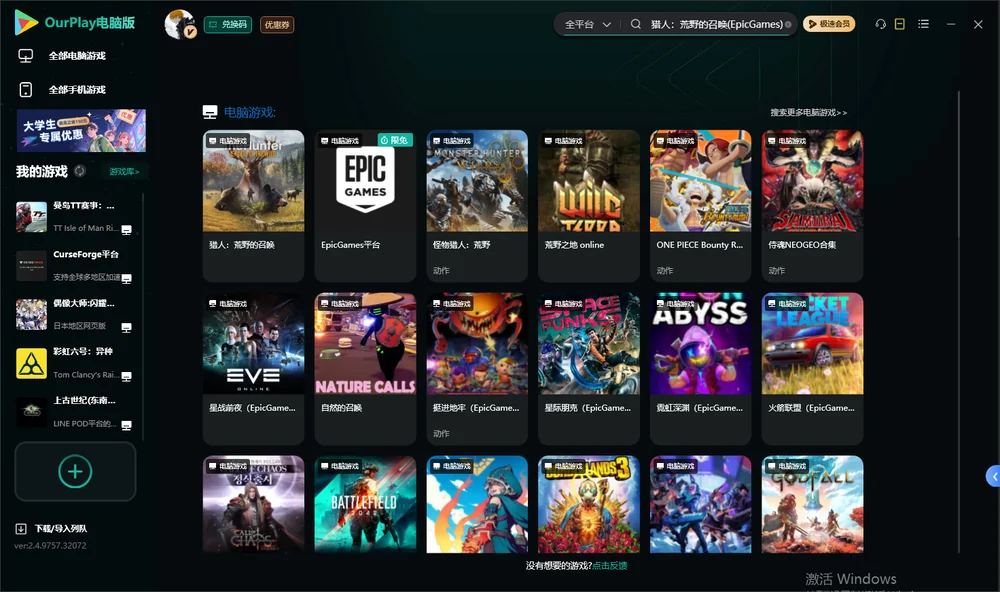Click the search magnifier icon

pos(636,24)
